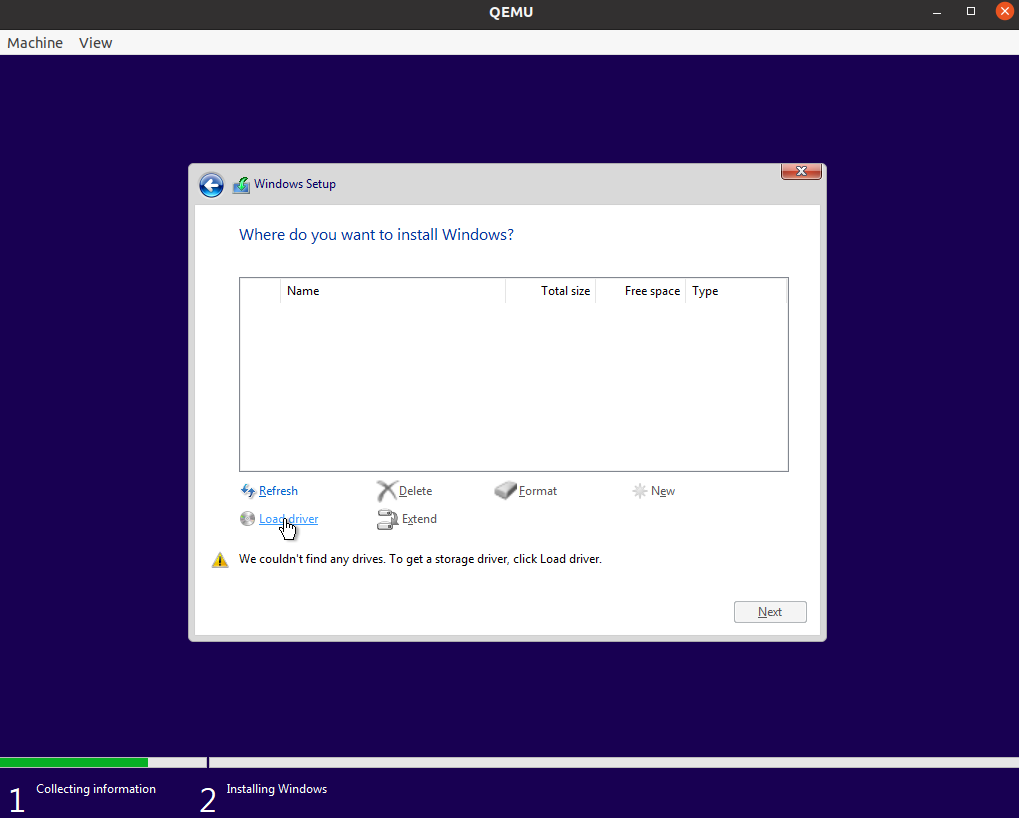1019x819 pixels.
Task: Click the Load driver disc icon
Action: click(x=247, y=519)
